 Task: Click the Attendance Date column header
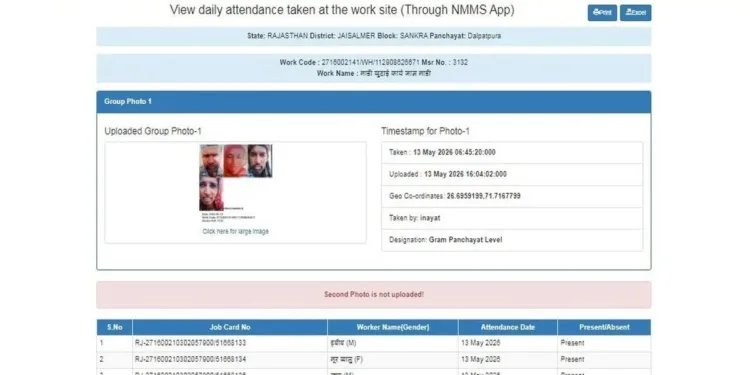(507, 328)
